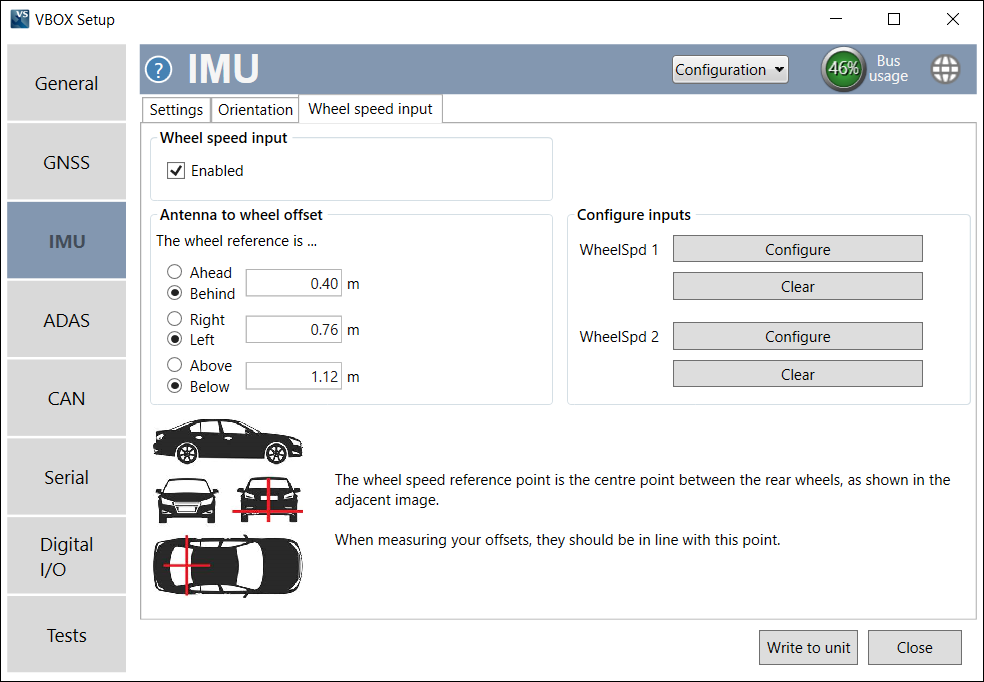984x682 pixels.
Task: Switch to the Orientation tab
Action: point(255,110)
